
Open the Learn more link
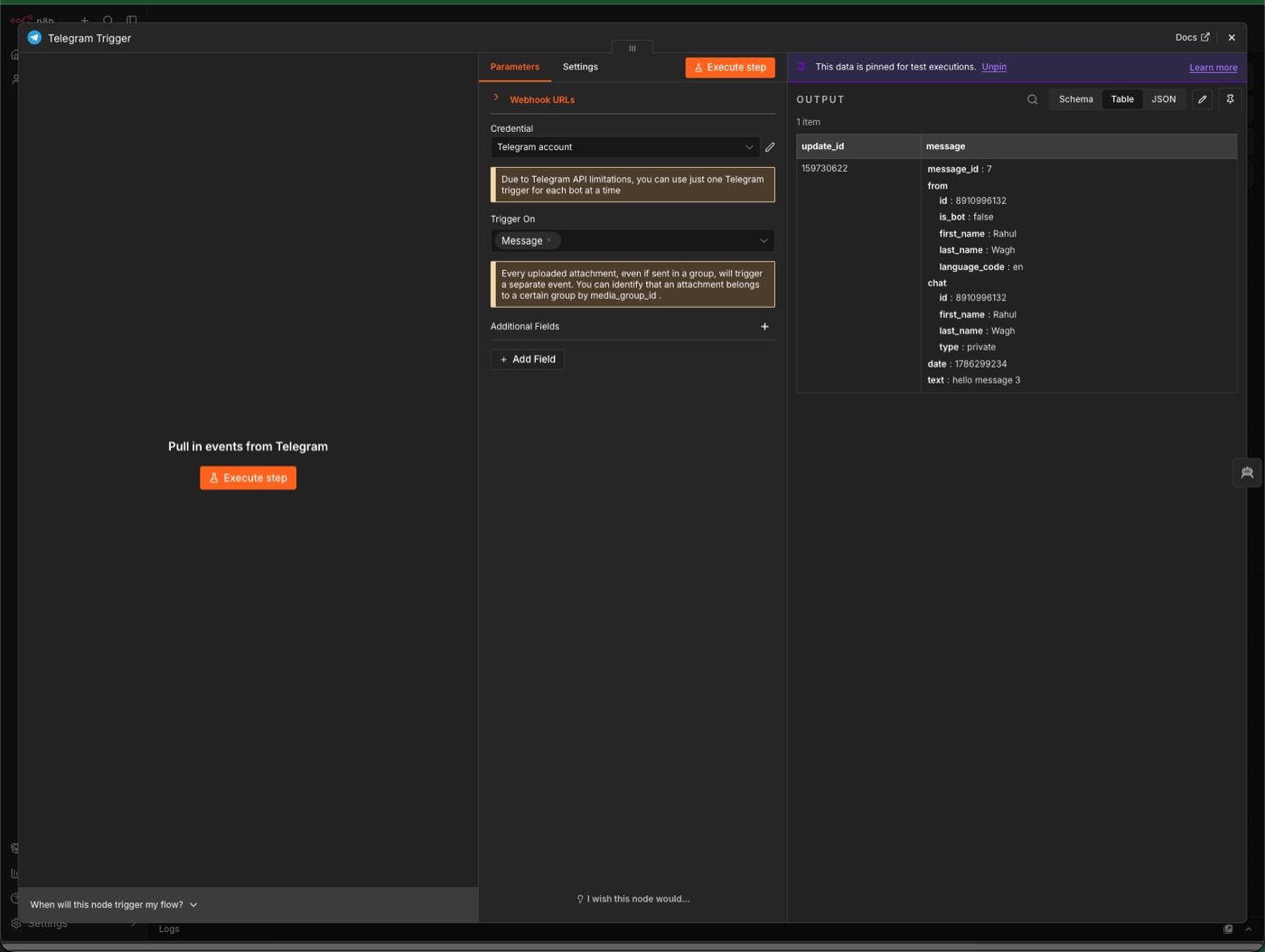[1213, 68]
